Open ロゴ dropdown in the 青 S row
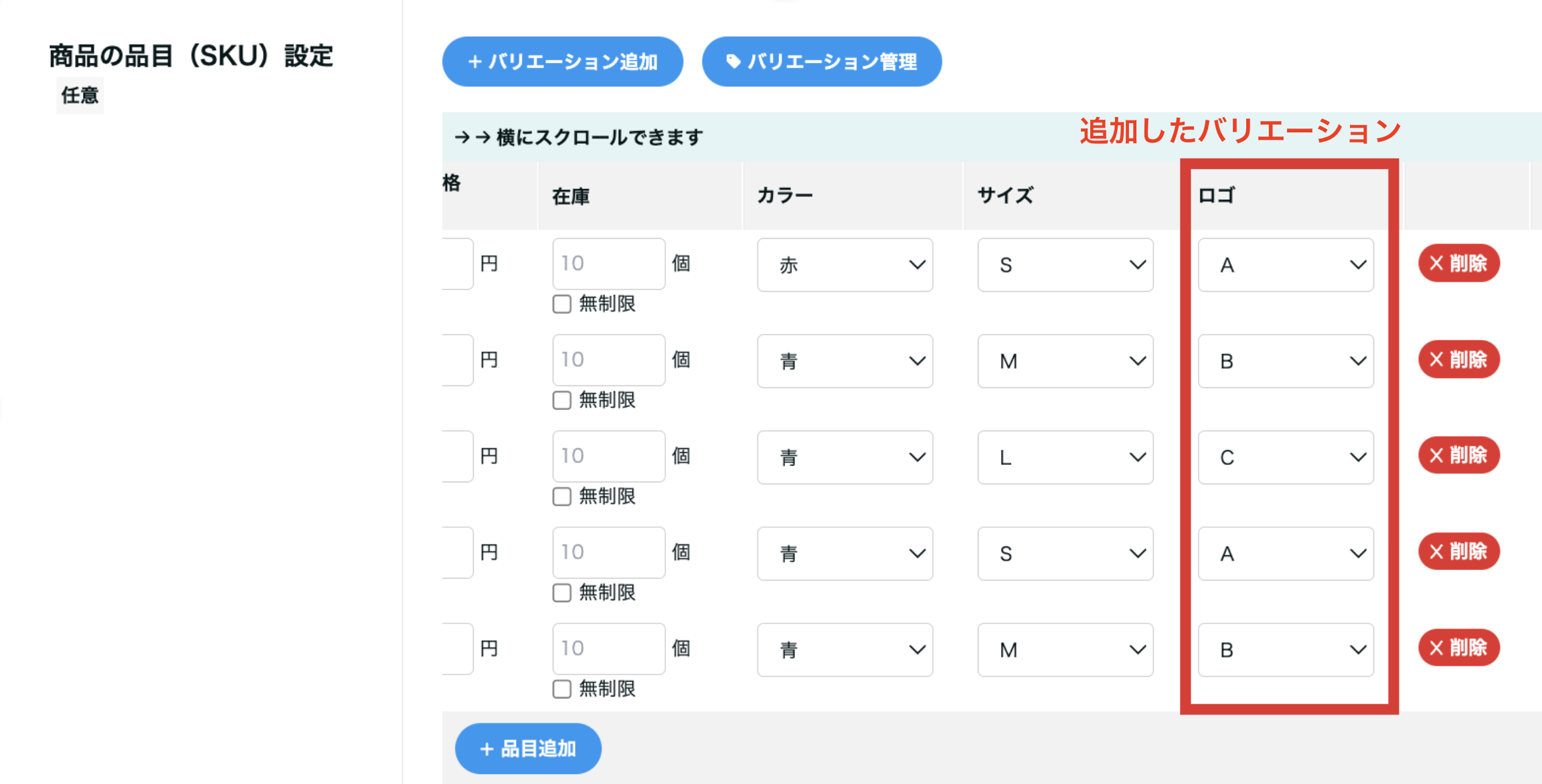1542x784 pixels. tap(1286, 554)
